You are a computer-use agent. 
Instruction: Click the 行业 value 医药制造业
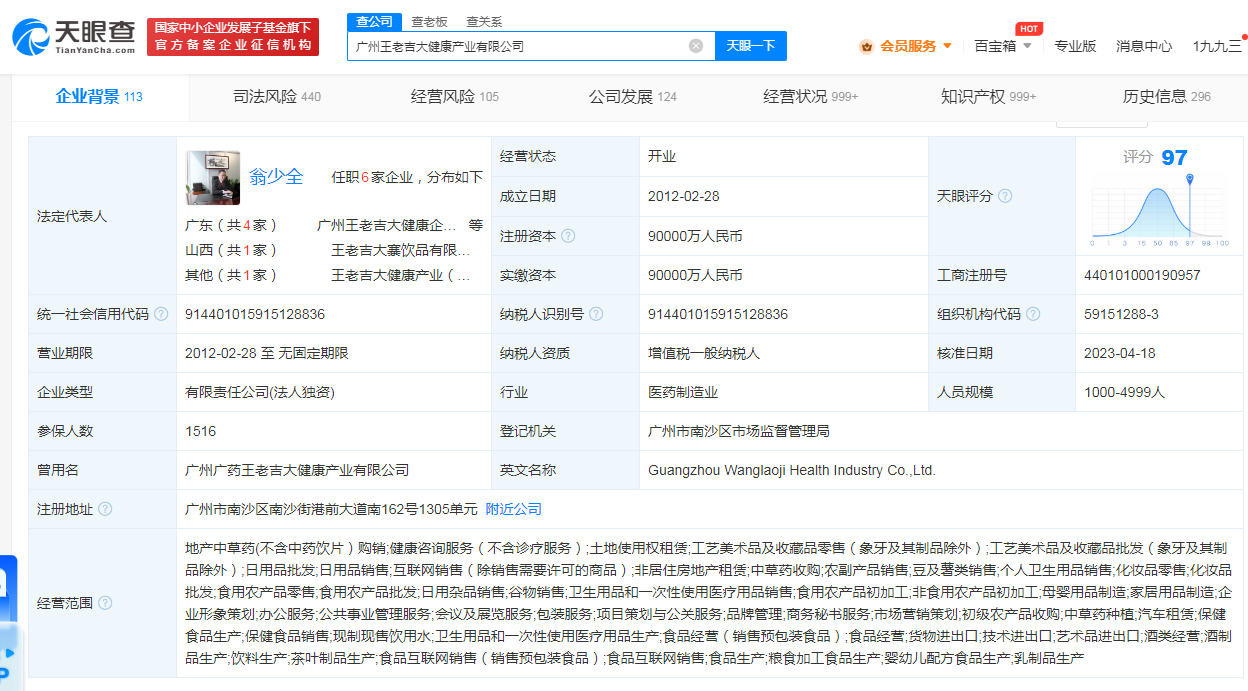[683, 392]
